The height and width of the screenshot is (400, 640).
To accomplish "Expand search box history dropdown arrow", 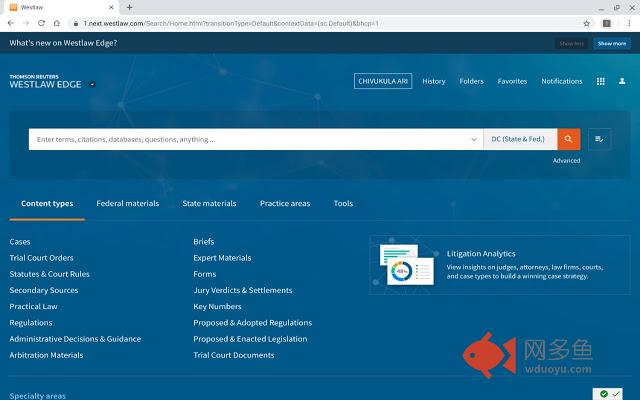I will coord(473,140).
